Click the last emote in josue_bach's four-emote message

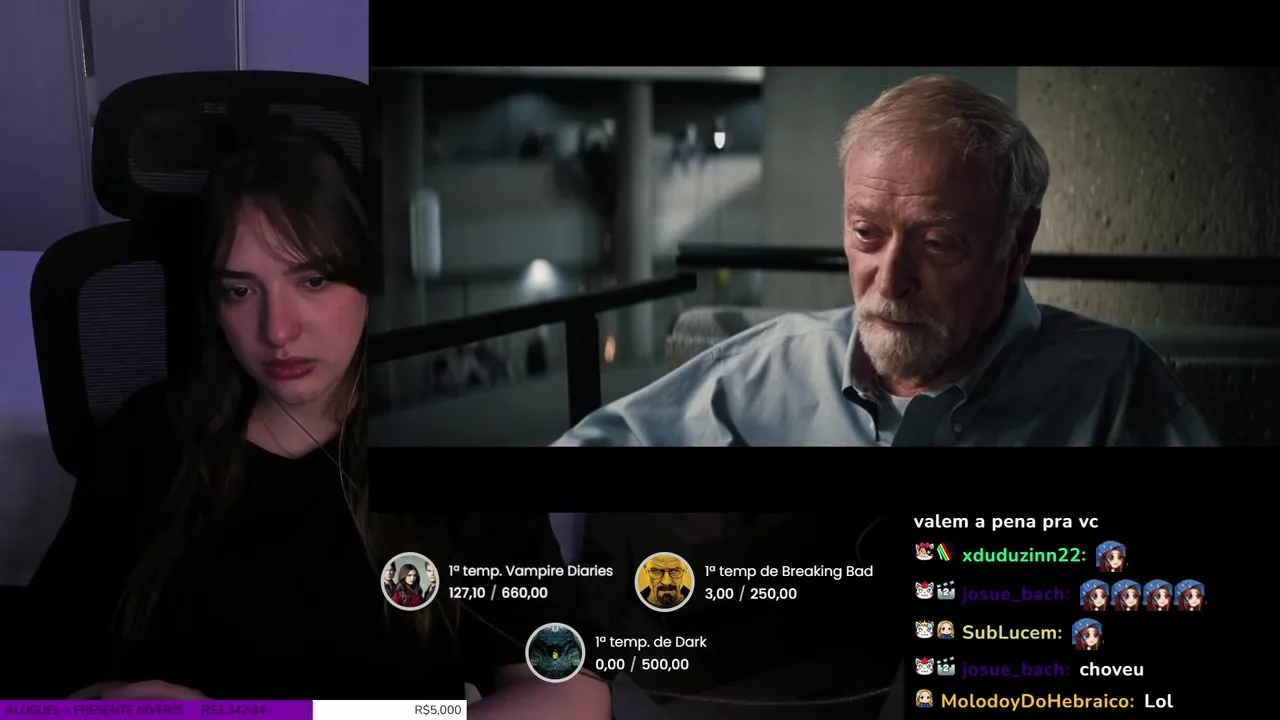click(1189, 594)
